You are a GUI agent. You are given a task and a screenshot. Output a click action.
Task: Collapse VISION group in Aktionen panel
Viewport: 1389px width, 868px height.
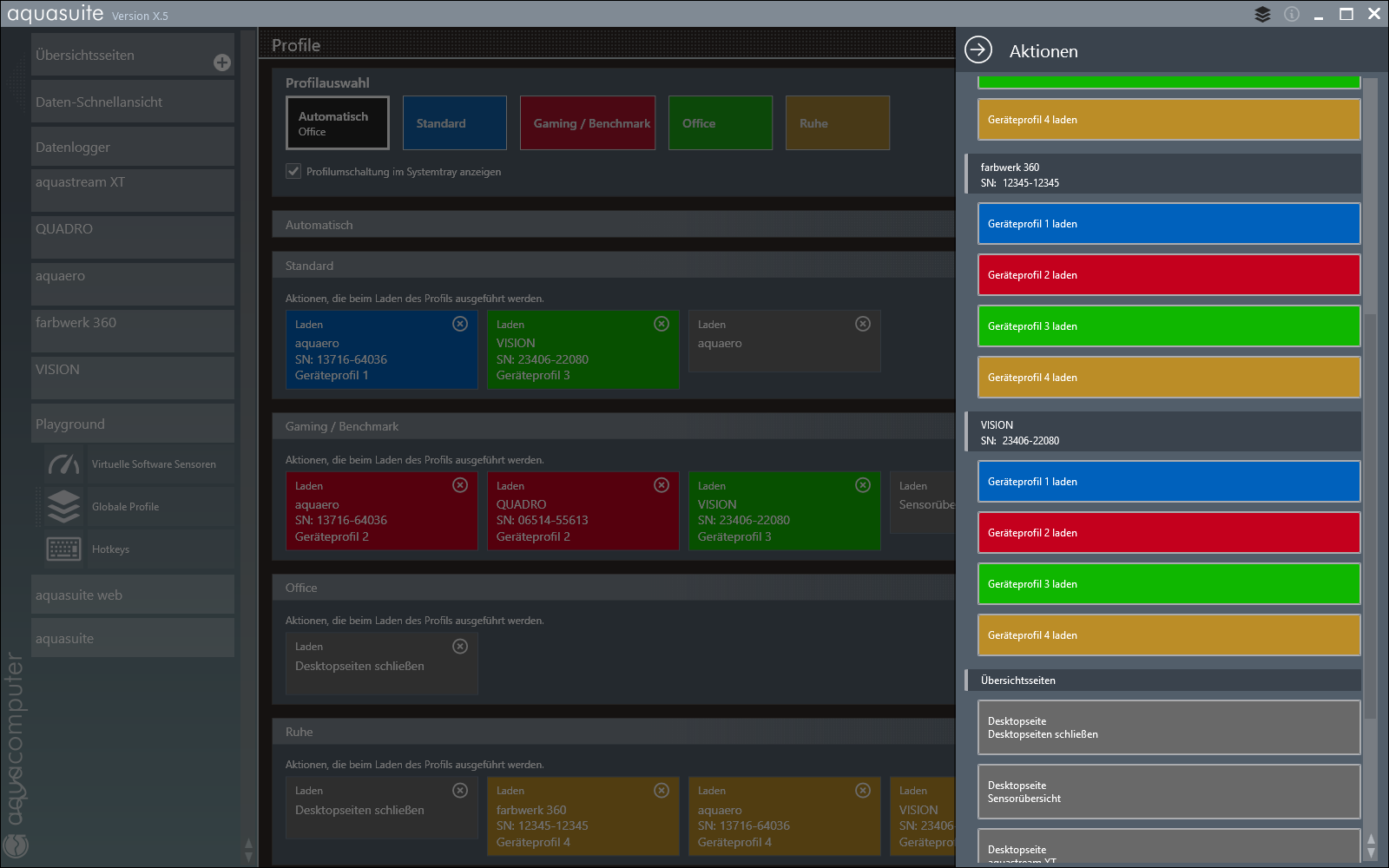(1163, 432)
